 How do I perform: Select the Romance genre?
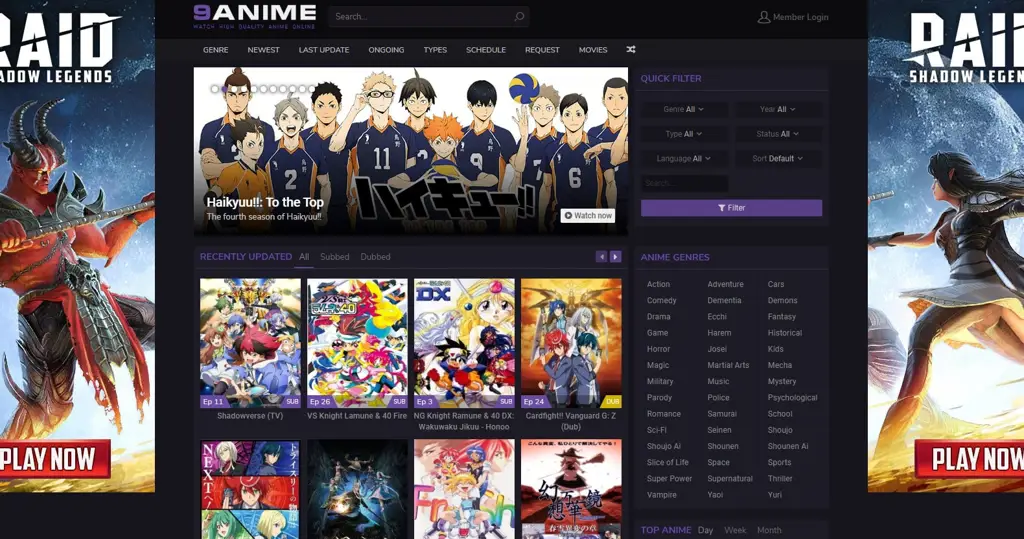tap(664, 414)
